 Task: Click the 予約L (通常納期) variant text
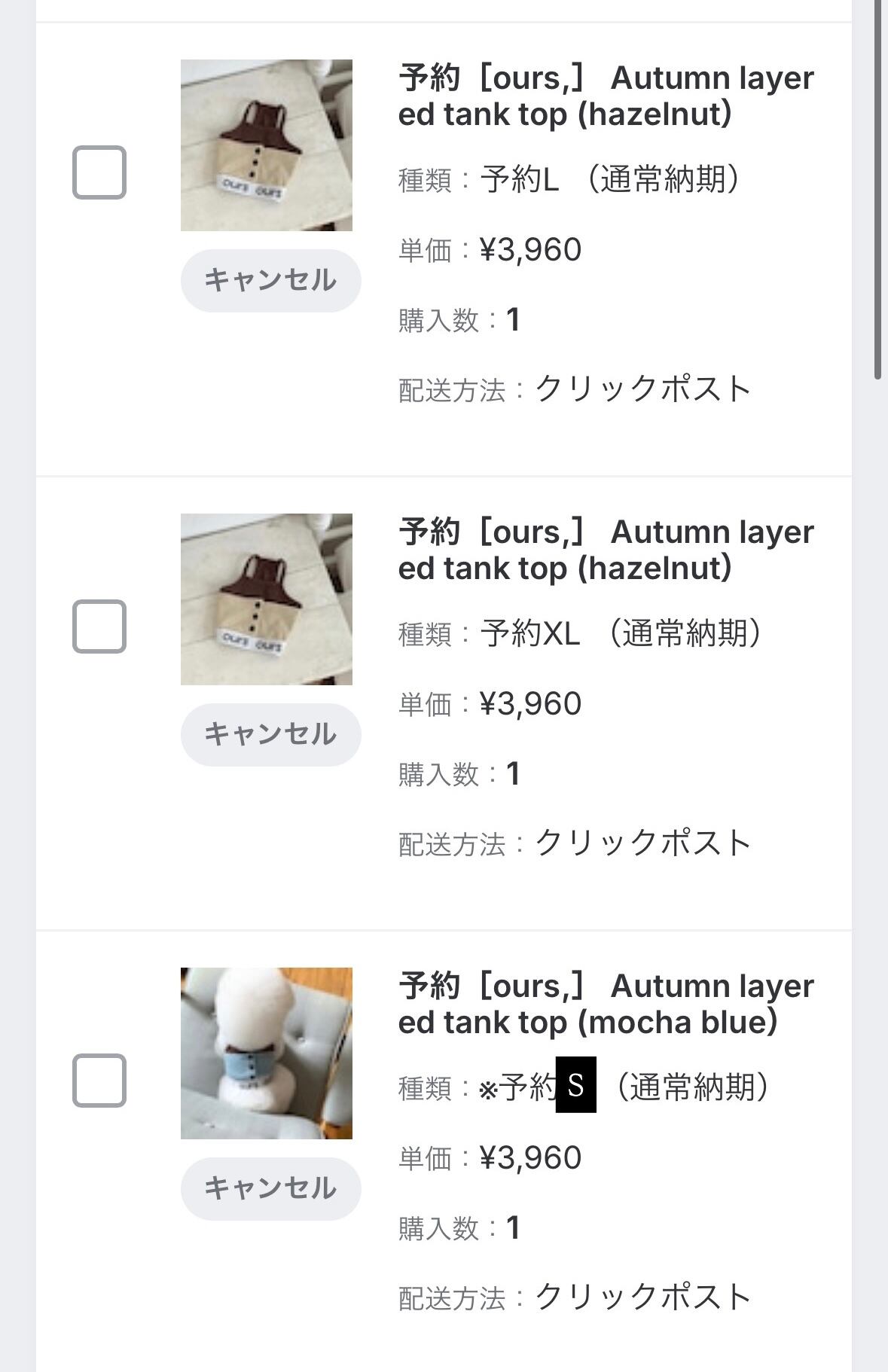[x=610, y=180]
